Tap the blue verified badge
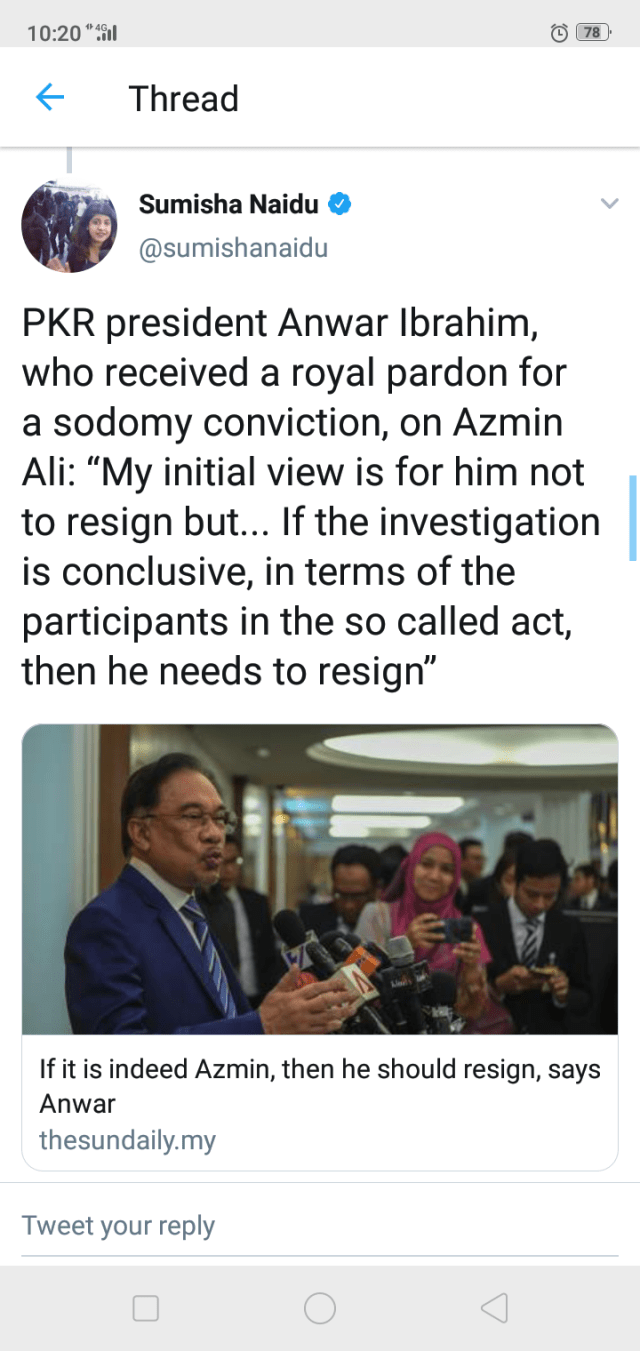 point(340,205)
